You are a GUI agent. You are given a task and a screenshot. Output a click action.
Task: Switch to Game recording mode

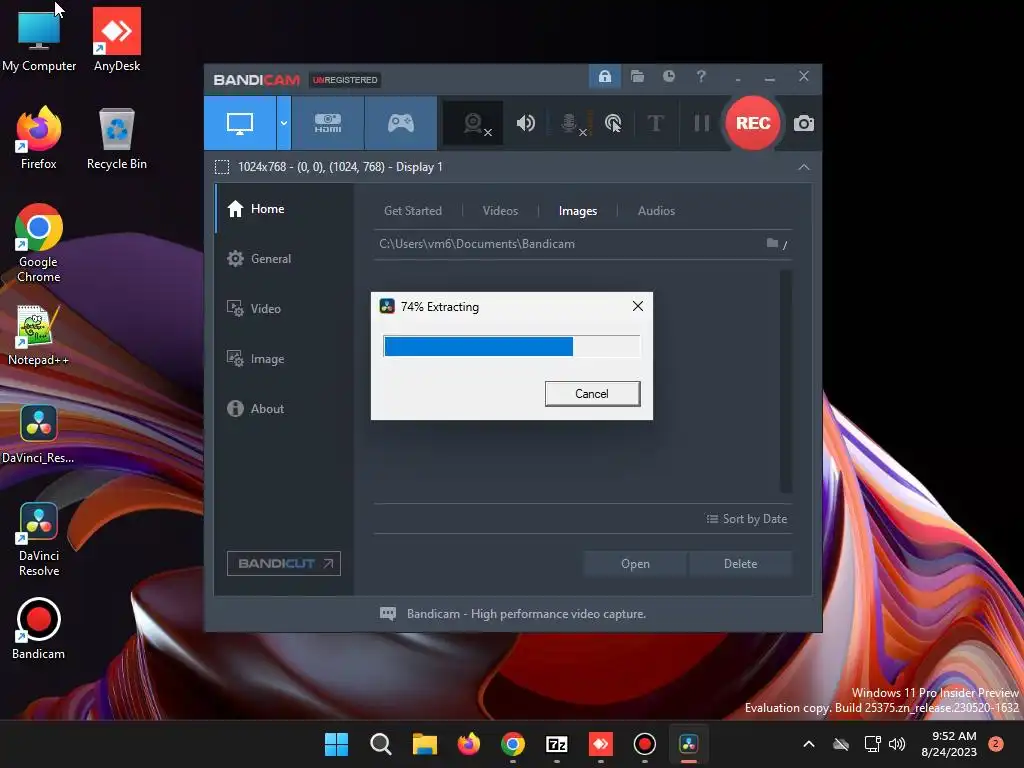(x=400, y=123)
